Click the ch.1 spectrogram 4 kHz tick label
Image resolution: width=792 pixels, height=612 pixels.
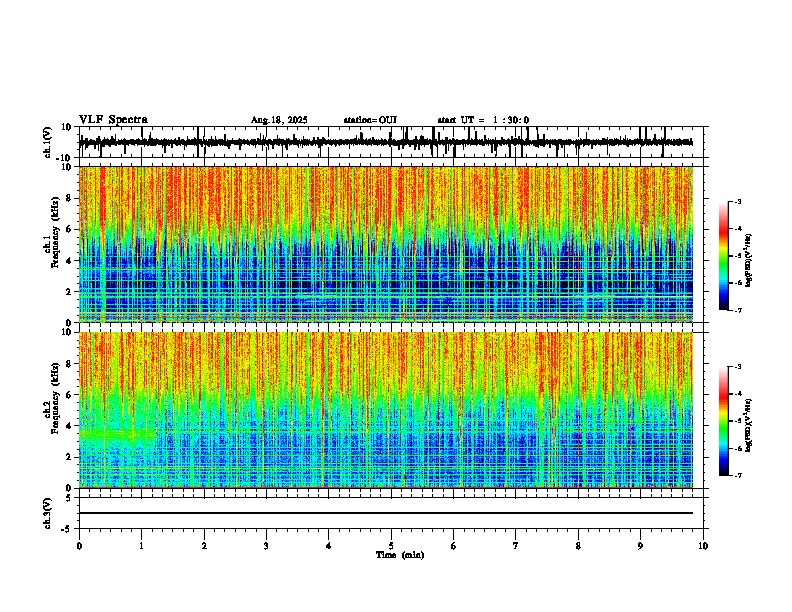(x=69, y=261)
